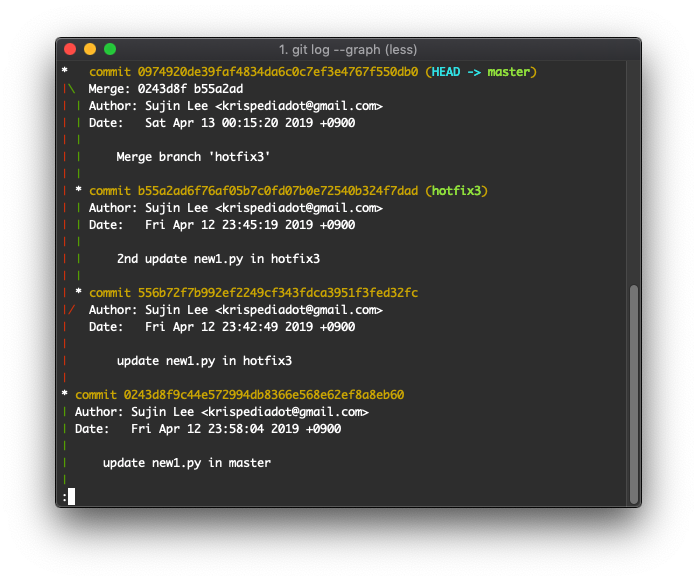Click date 'Sat Apr 13 00:15:20 2019 +0900'
The width and height of the screenshot is (697, 581).
(250, 123)
